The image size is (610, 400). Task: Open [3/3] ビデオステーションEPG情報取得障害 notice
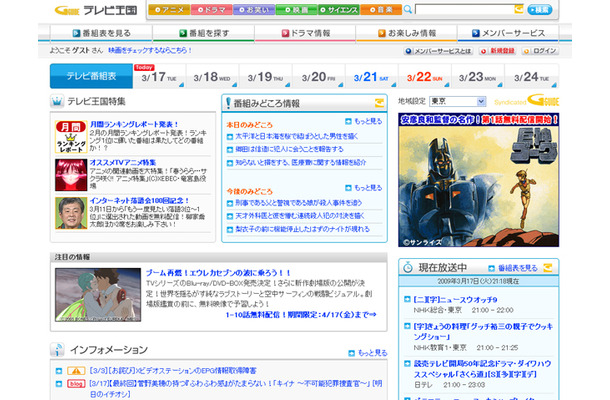[x=173, y=370]
